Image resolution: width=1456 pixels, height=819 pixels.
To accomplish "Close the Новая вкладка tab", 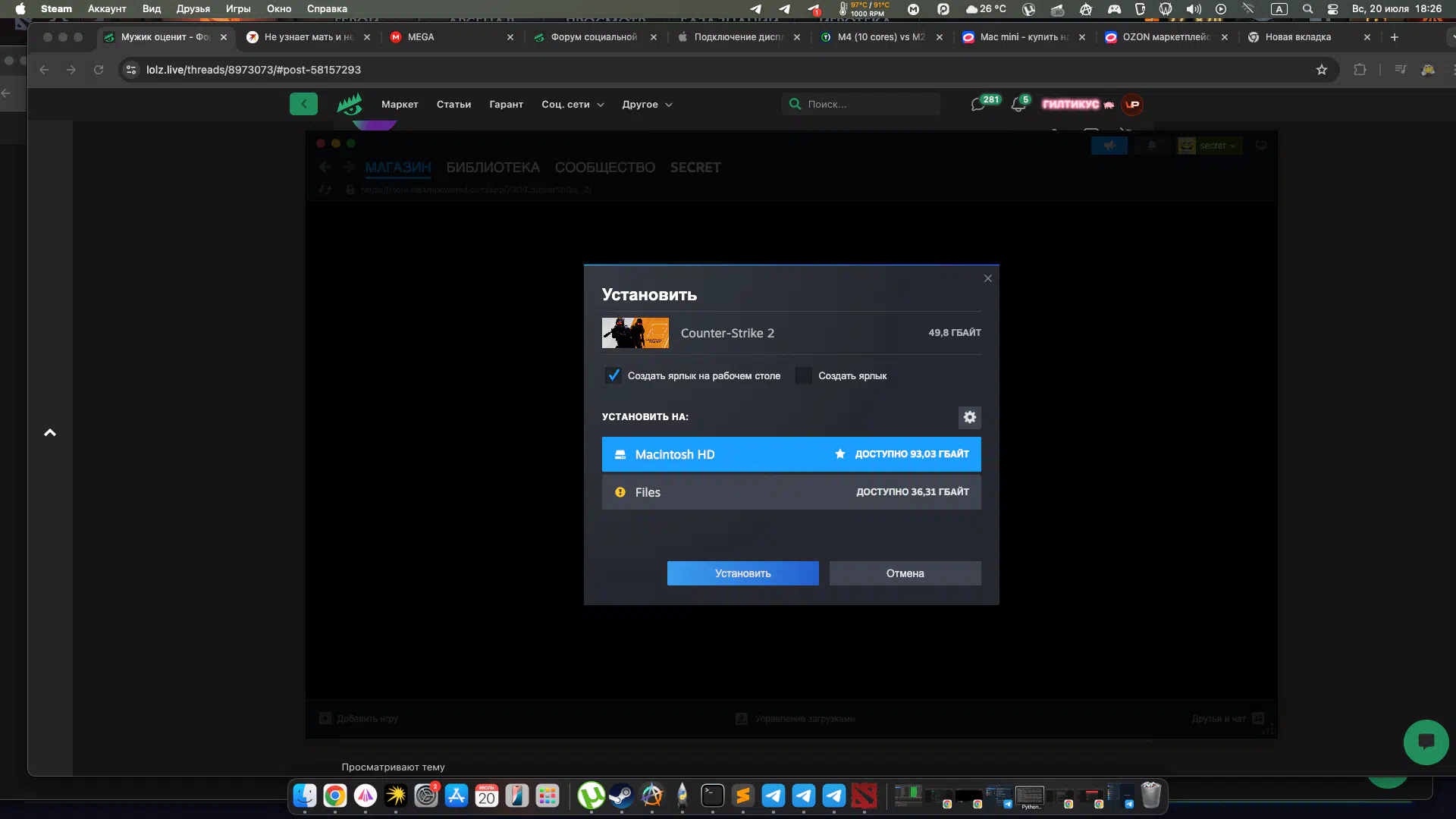I will [x=1367, y=36].
